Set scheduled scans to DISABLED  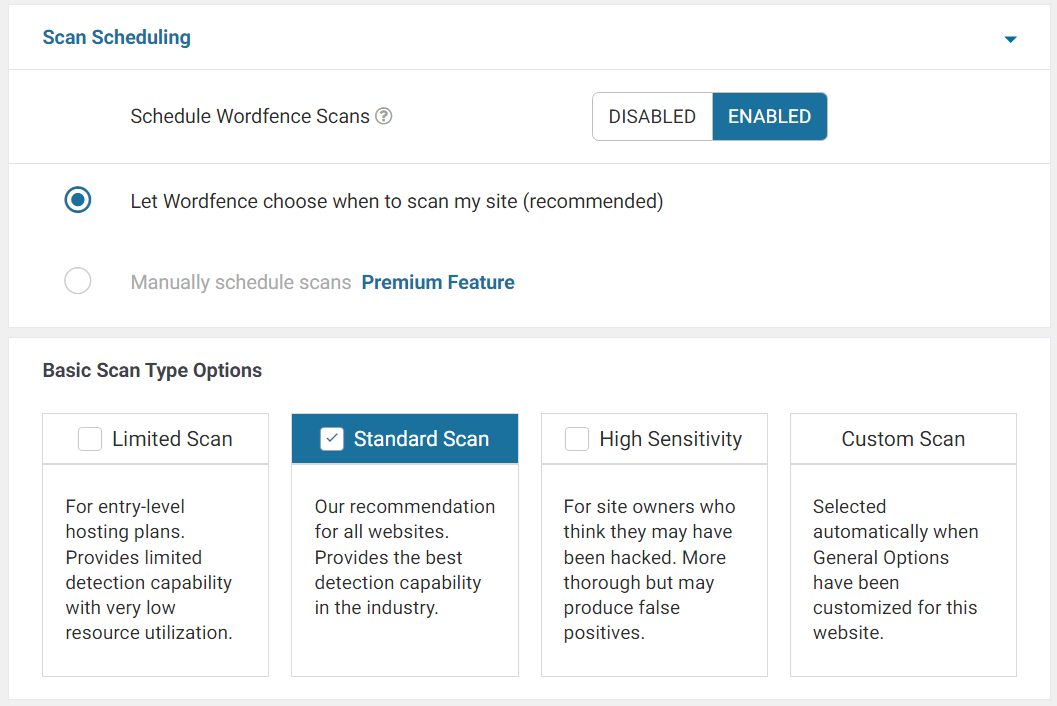652,117
